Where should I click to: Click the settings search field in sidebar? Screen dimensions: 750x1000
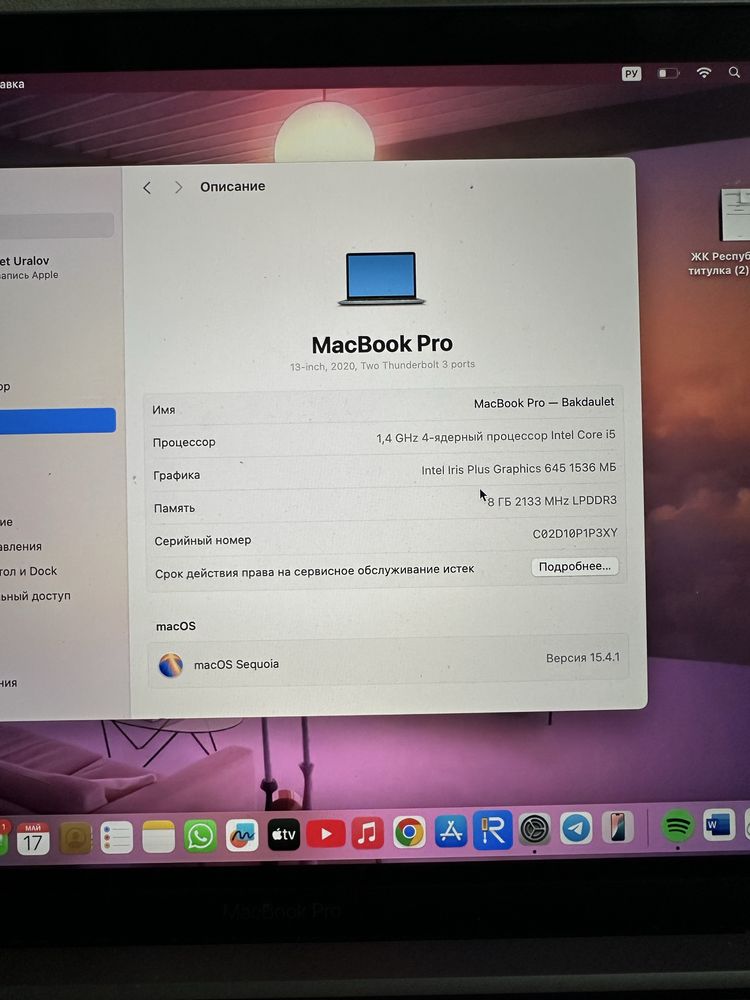pyautogui.click(x=57, y=224)
